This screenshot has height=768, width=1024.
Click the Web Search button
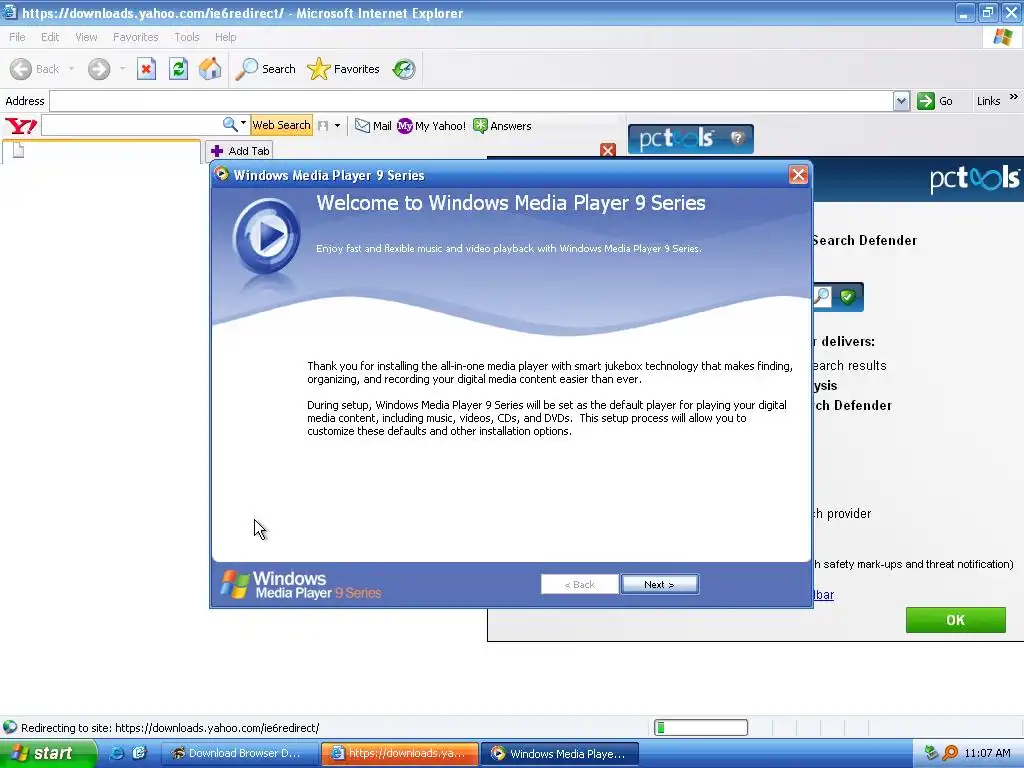pos(281,125)
